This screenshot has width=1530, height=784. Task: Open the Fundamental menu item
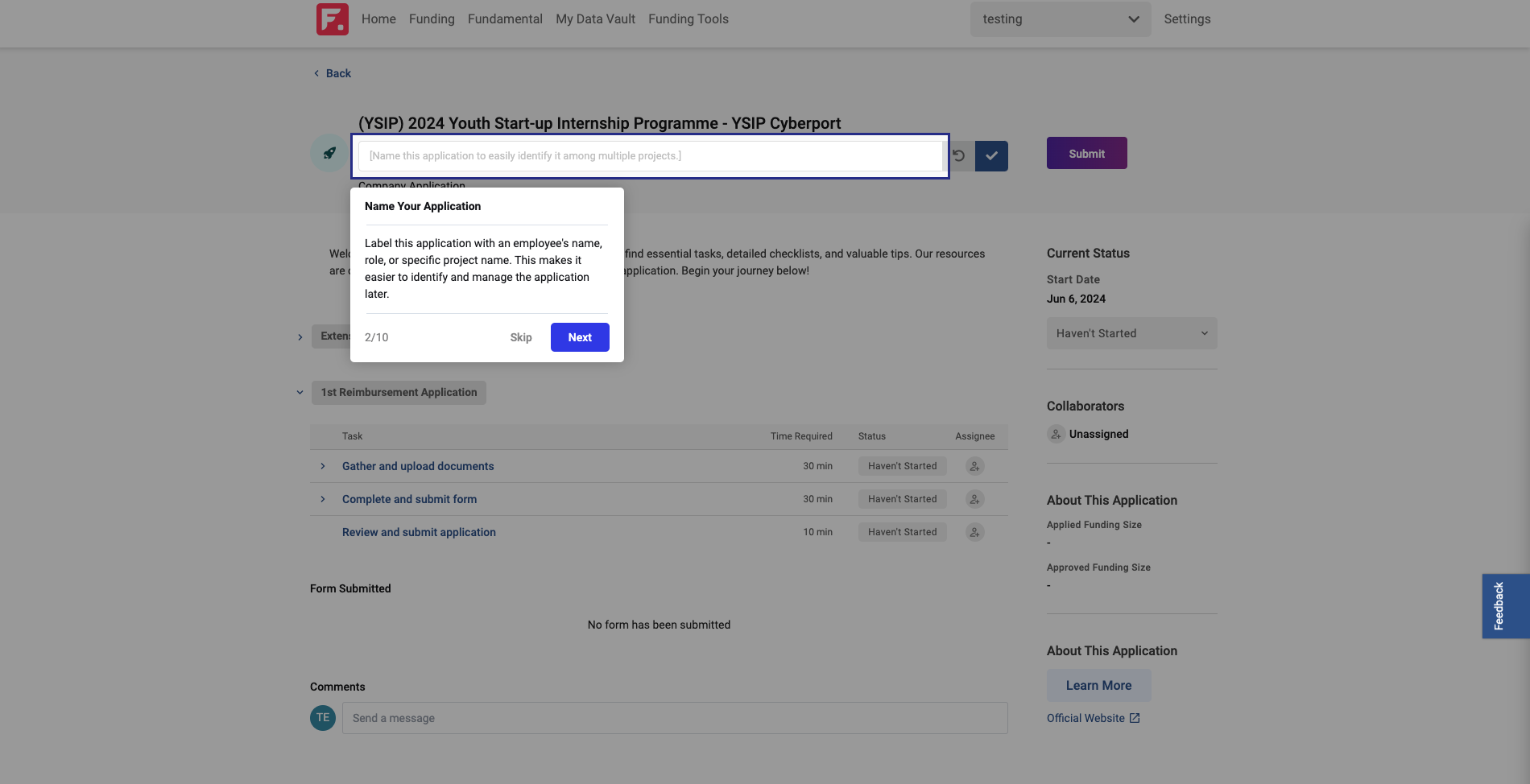(x=505, y=19)
